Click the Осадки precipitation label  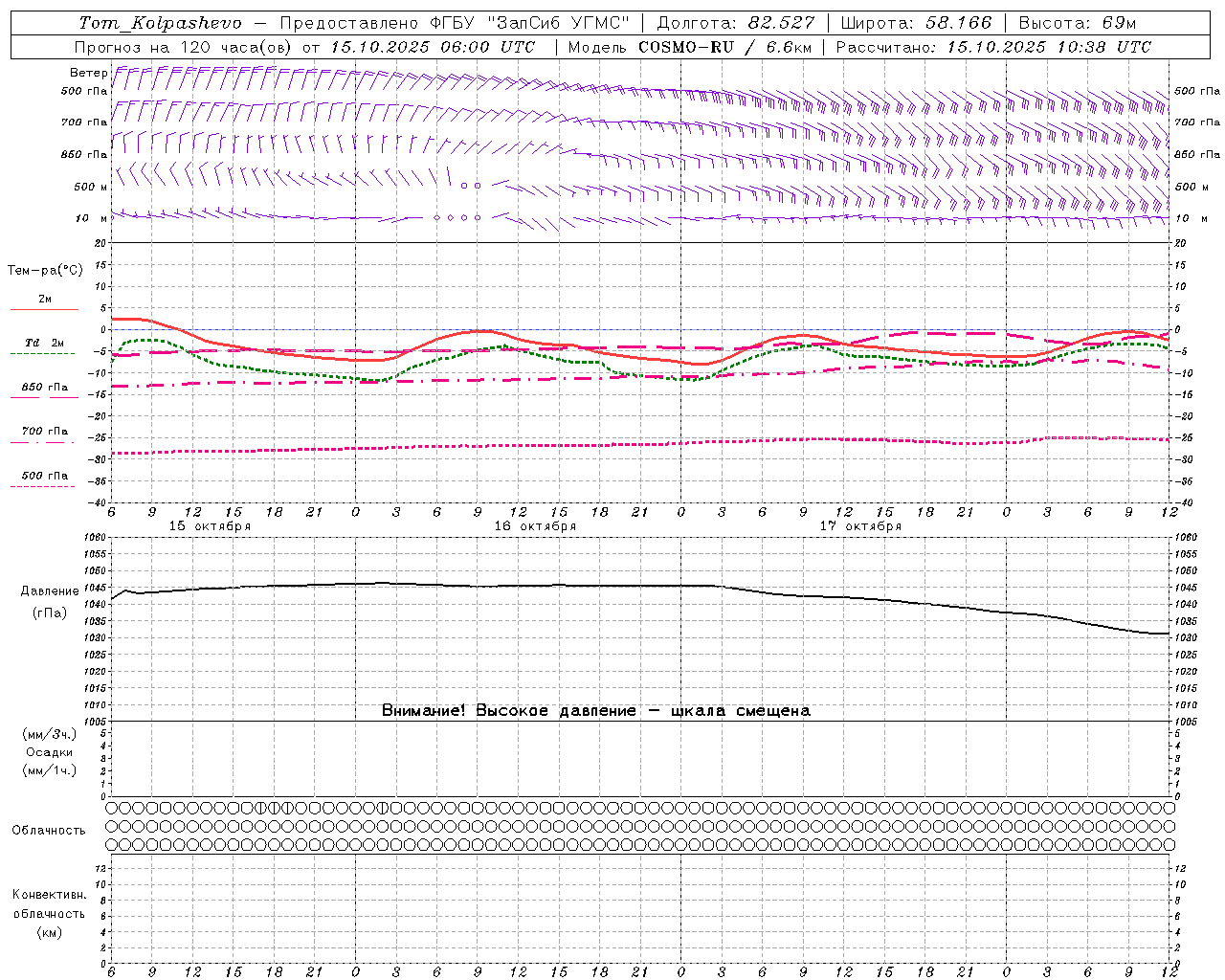pos(50,752)
